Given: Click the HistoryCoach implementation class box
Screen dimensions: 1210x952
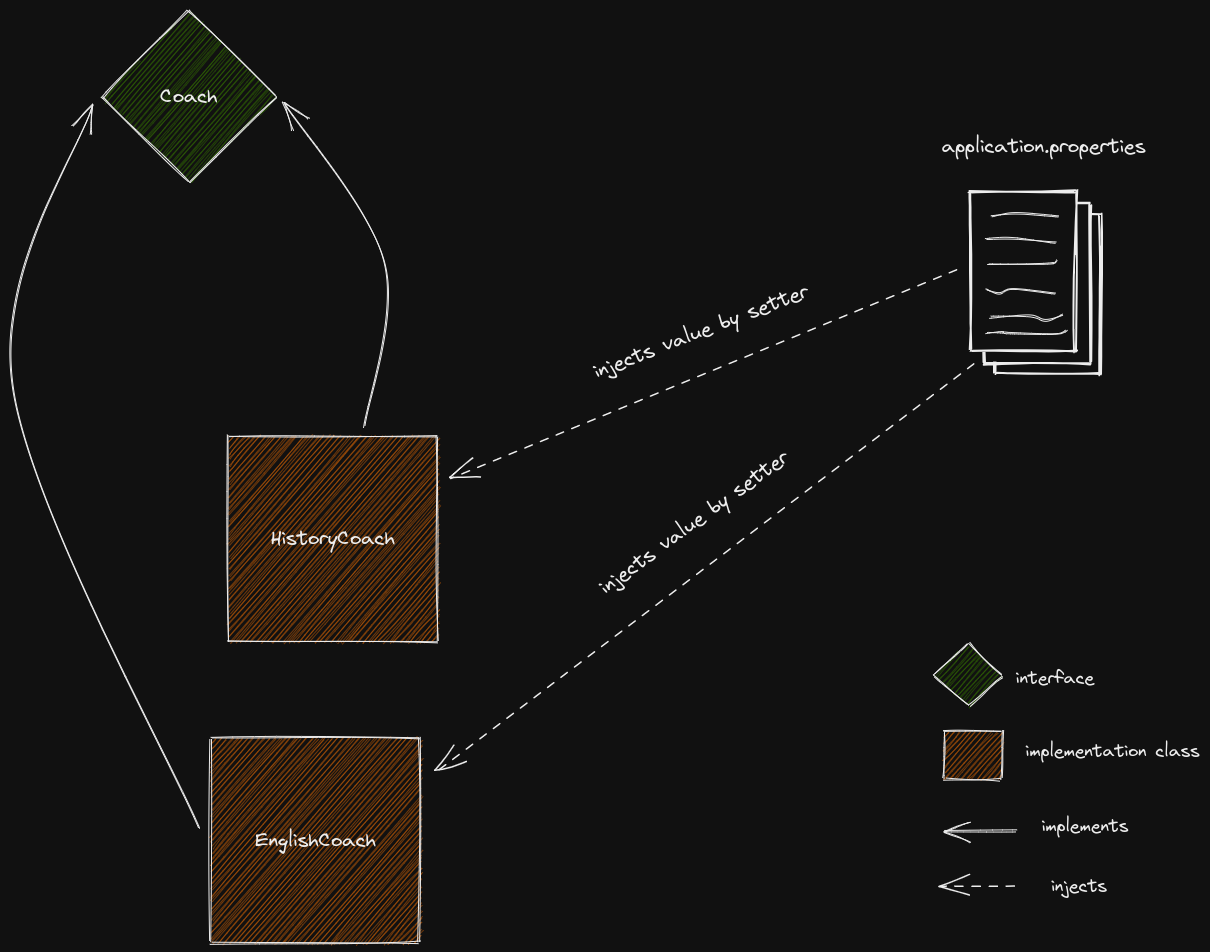Looking at the screenshot, I should pyautogui.click(x=332, y=537).
